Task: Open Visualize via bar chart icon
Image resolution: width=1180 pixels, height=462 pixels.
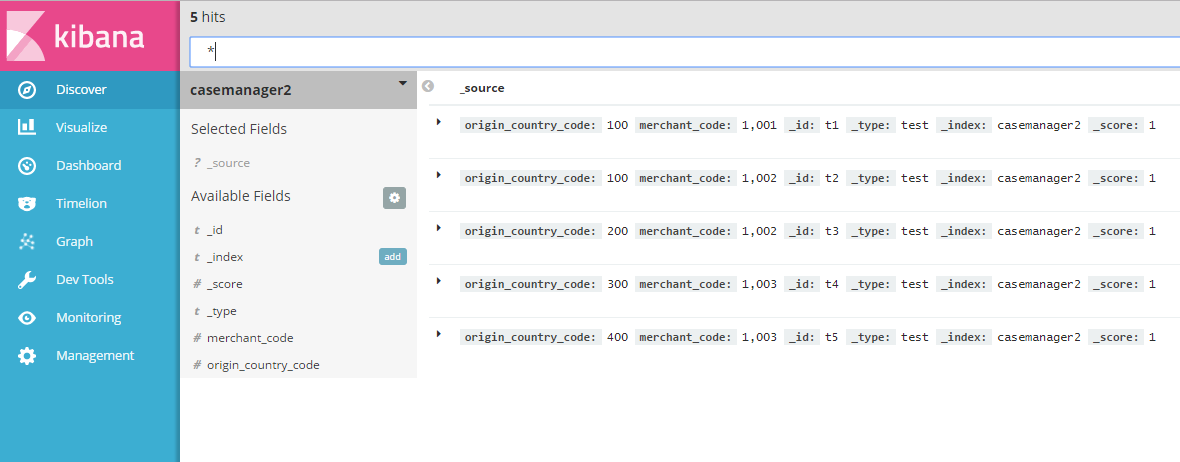Action: click(27, 127)
